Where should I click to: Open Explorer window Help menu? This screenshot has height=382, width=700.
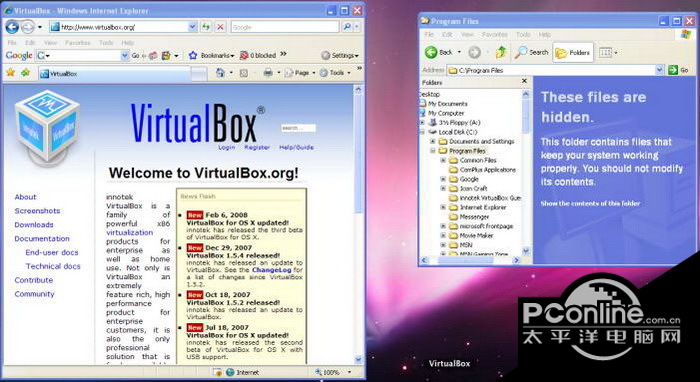coord(545,34)
